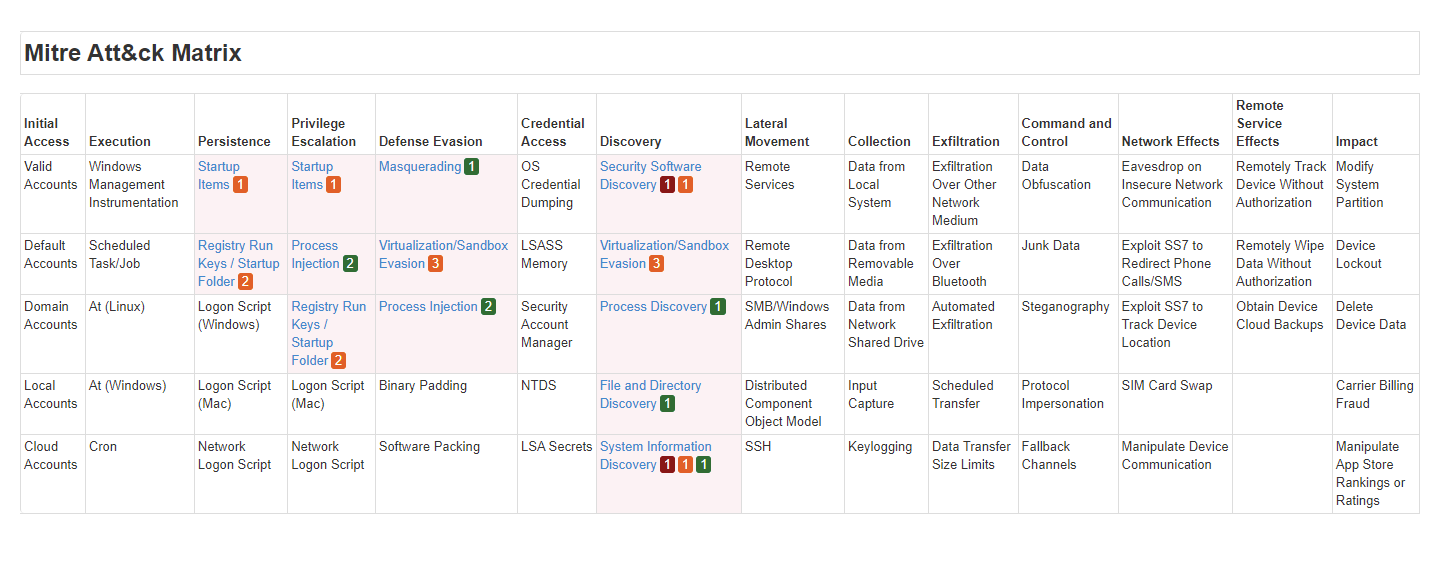This screenshot has width=1437, height=566.
Task: Click the orange 3 badge in Defense Evasion Virtualization/Sandbox Evasion
Action: tap(435, 264)
